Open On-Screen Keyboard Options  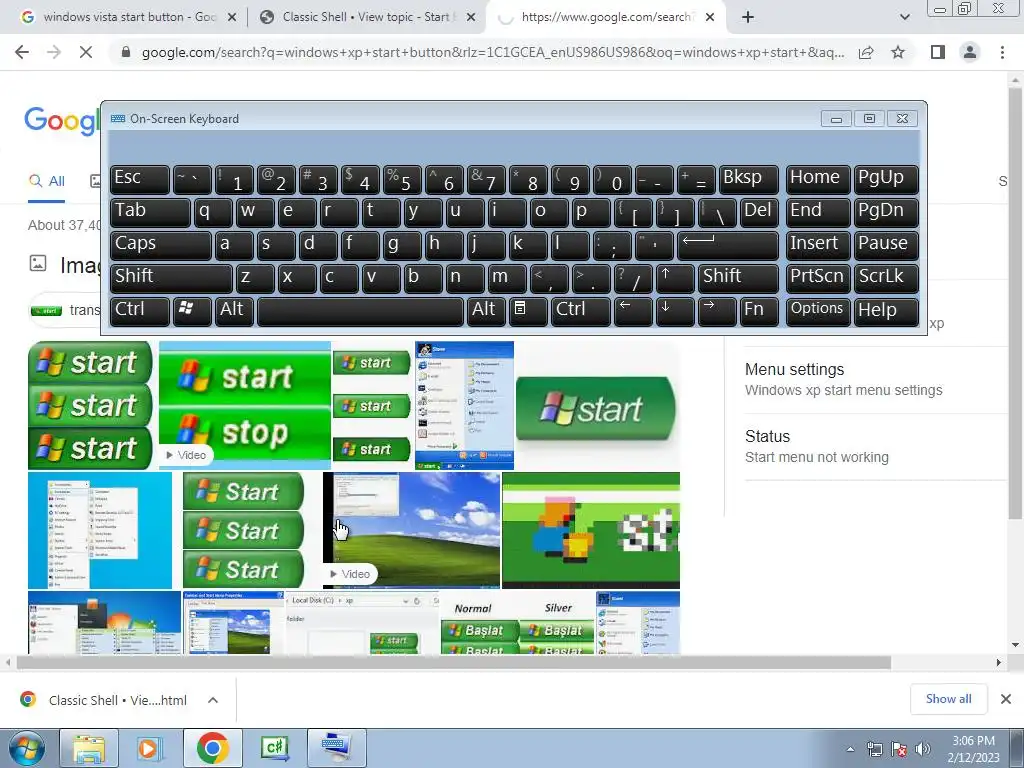coord(818,310)
